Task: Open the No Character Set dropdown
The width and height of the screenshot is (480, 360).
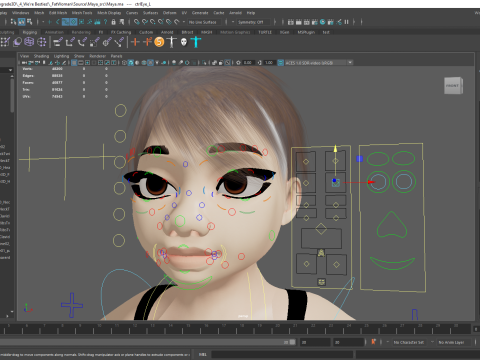Action: coord(409,342)
